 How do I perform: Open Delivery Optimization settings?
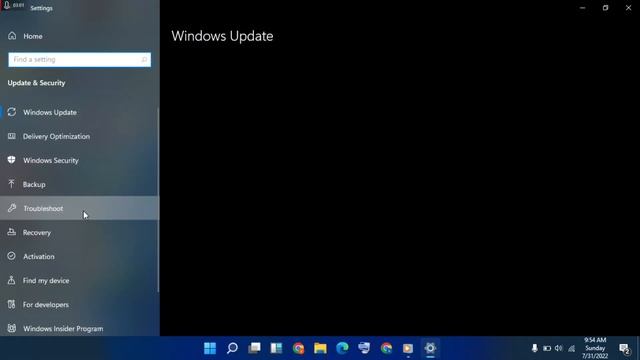80,136
